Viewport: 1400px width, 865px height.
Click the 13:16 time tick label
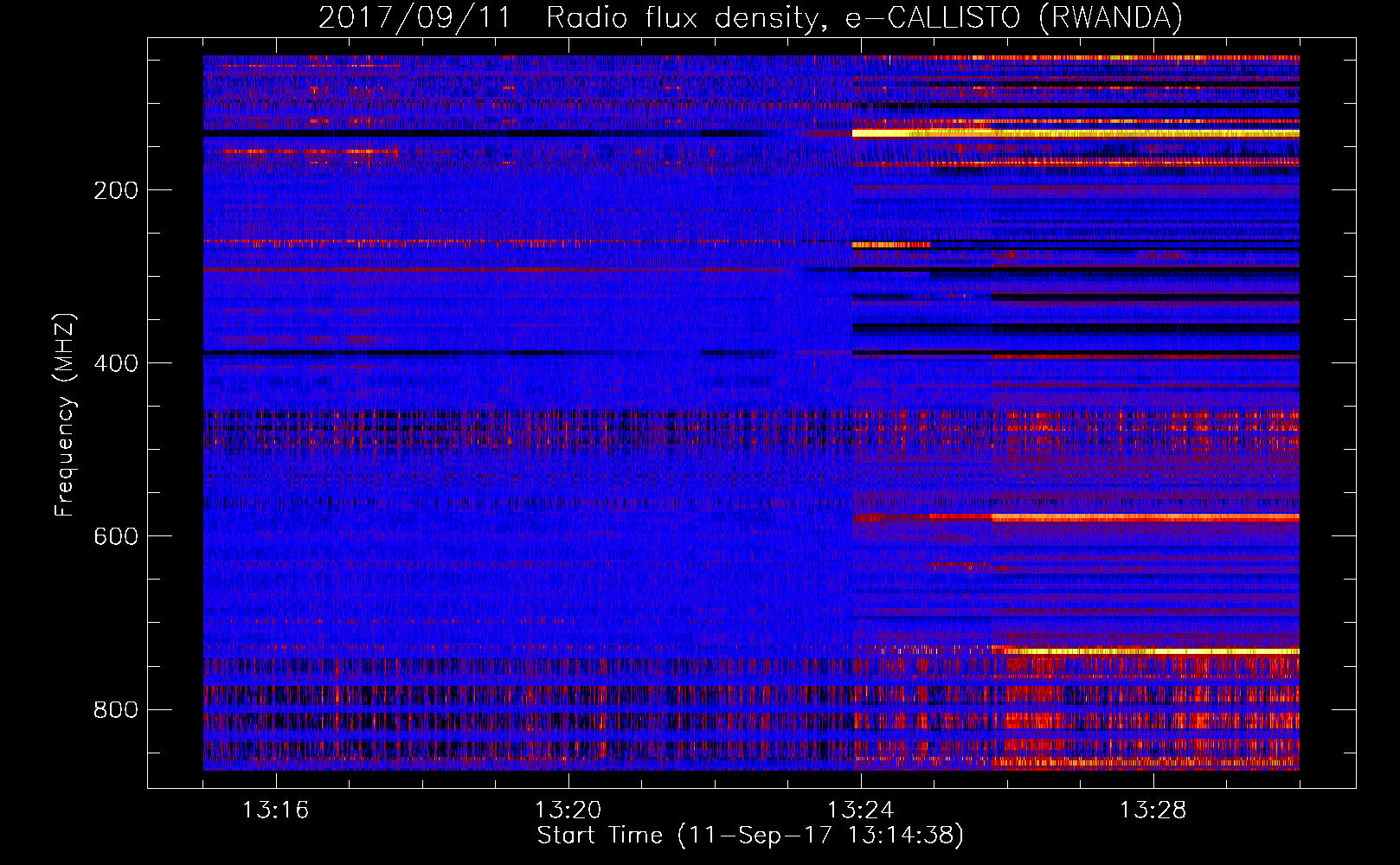click(x=275, y=811)
